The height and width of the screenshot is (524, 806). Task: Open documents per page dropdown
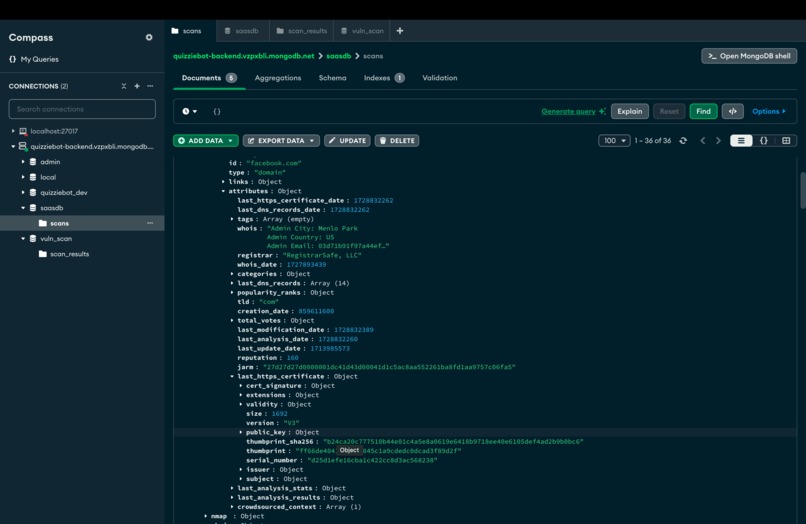coord(614,140)
